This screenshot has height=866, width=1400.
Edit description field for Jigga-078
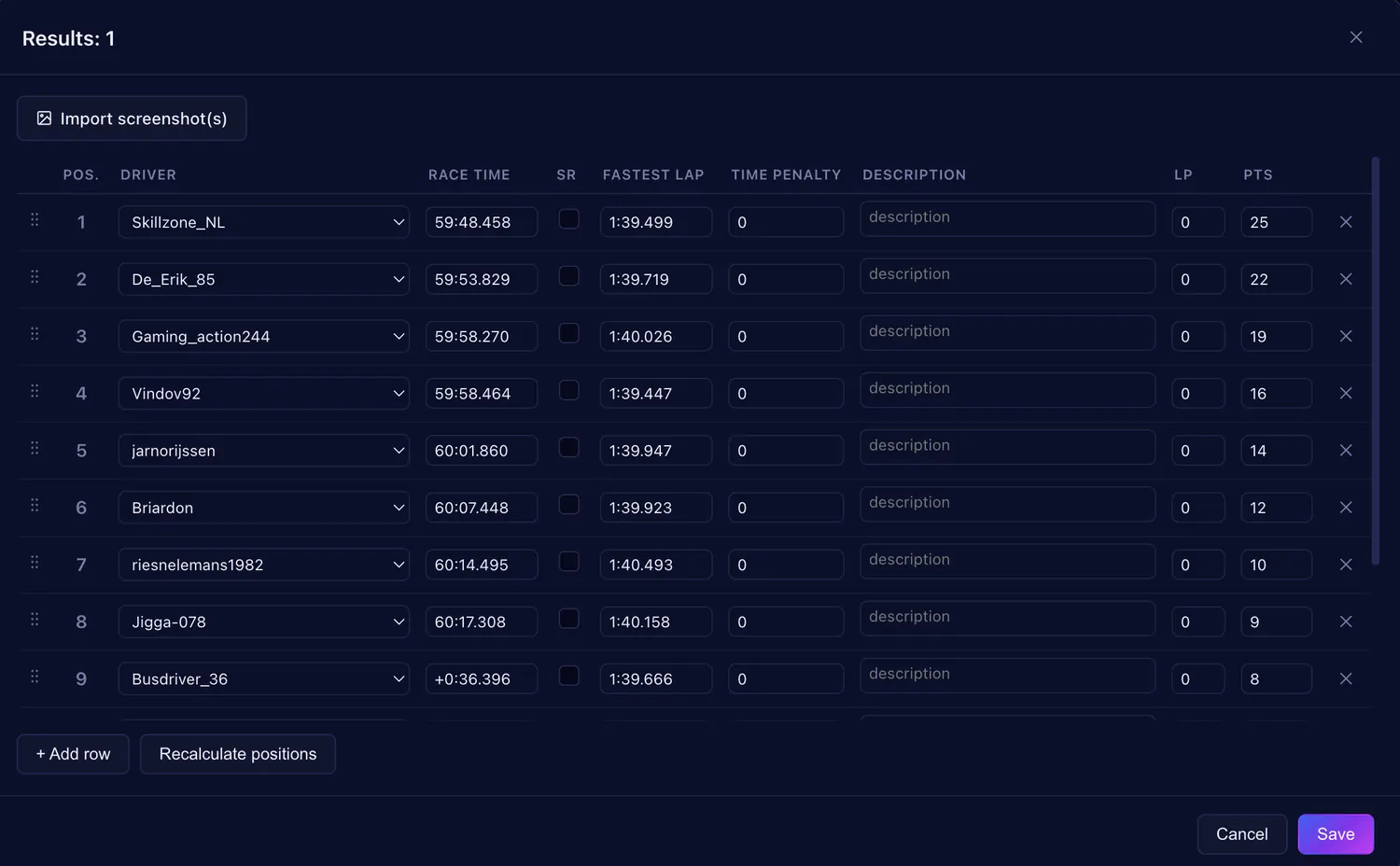pyautogui.click(x=1008, y=619)
